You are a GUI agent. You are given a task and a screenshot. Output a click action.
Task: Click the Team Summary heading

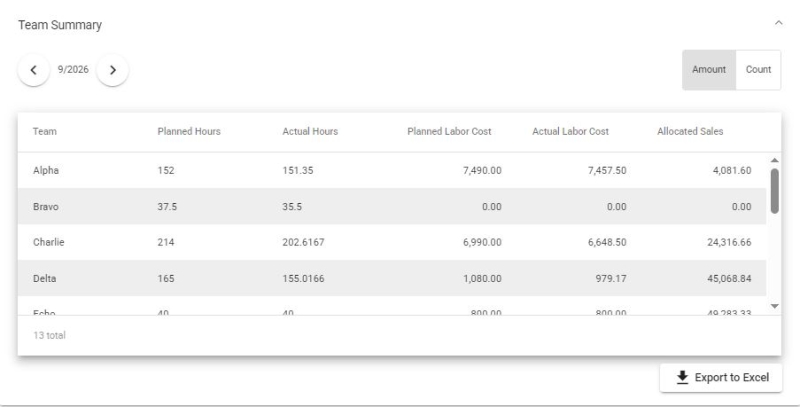coord(60,25)
